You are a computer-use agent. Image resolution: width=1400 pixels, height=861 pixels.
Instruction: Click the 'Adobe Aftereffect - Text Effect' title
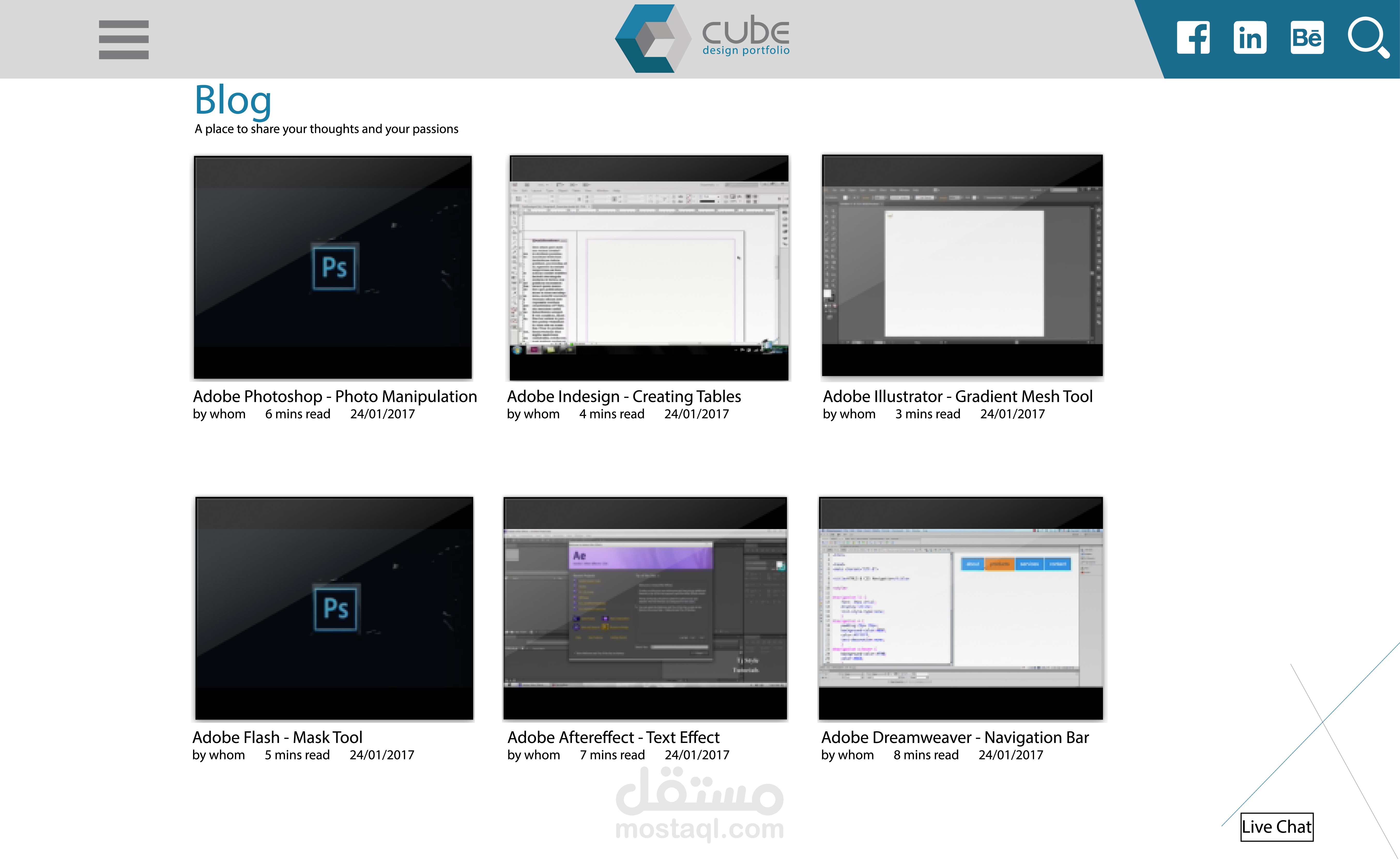pos(614,738)
